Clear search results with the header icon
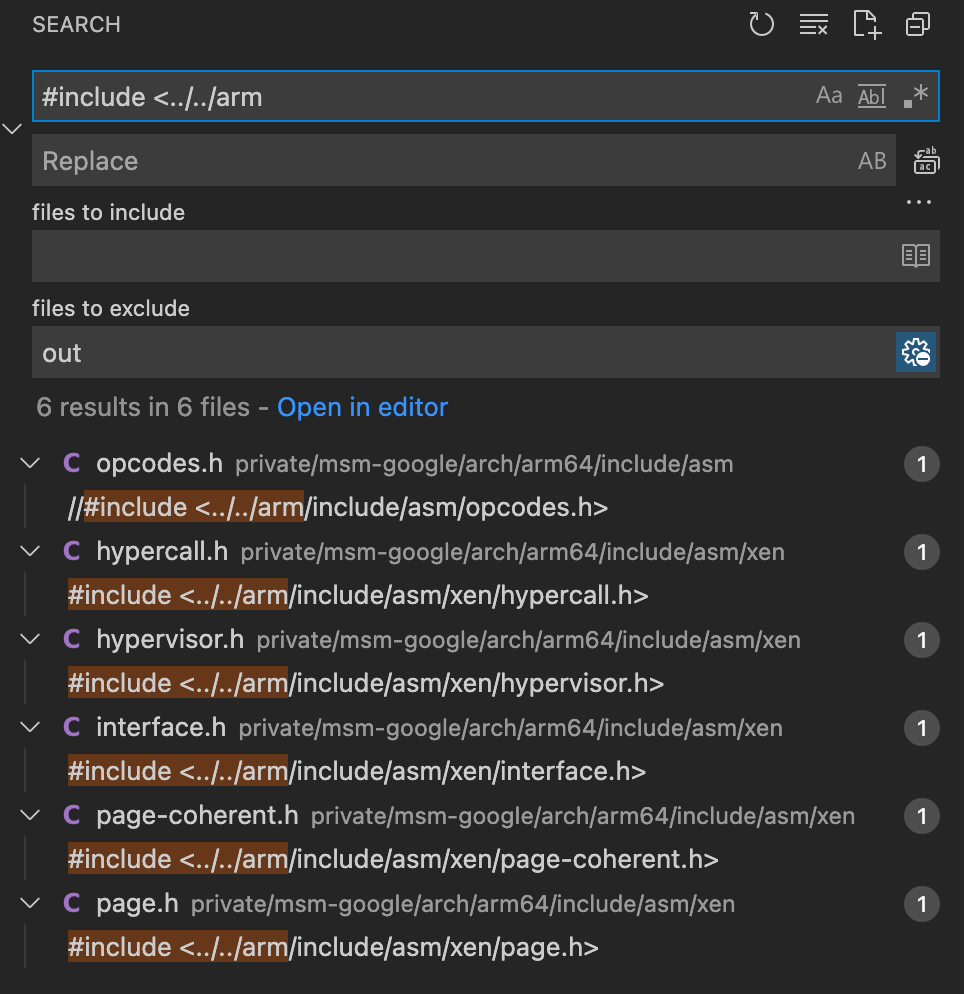964x994 pixels. pos(814,25)
